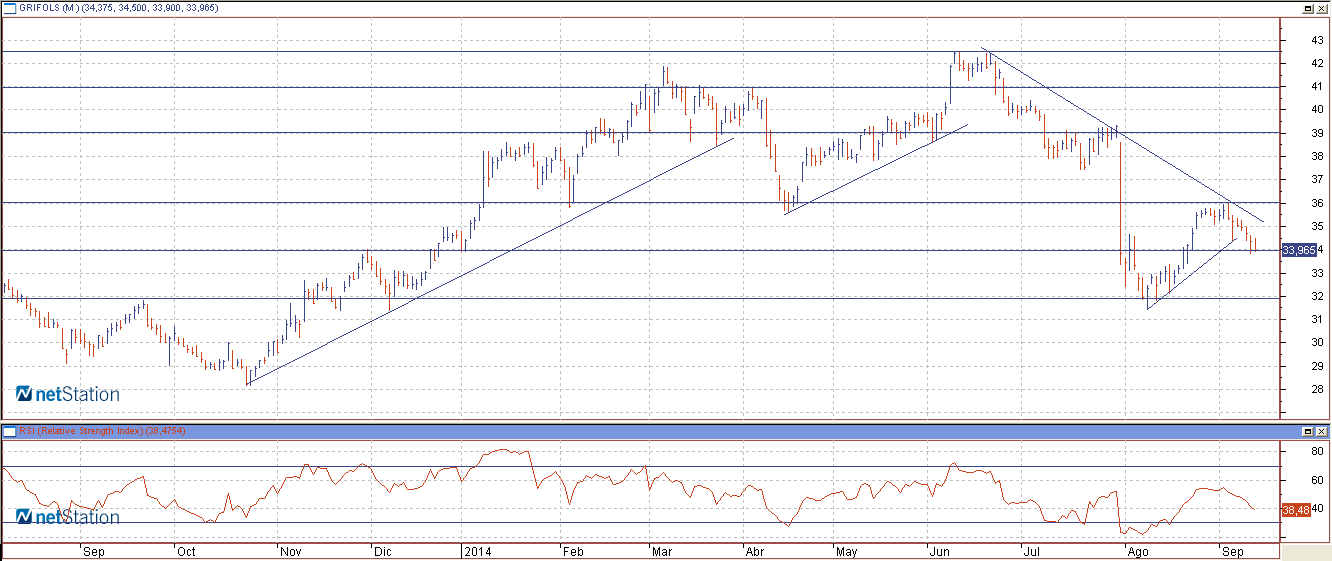Screen dimensions: 1332x561
Task: Click the Mar label on time axis
Action: tap(662, 551)
